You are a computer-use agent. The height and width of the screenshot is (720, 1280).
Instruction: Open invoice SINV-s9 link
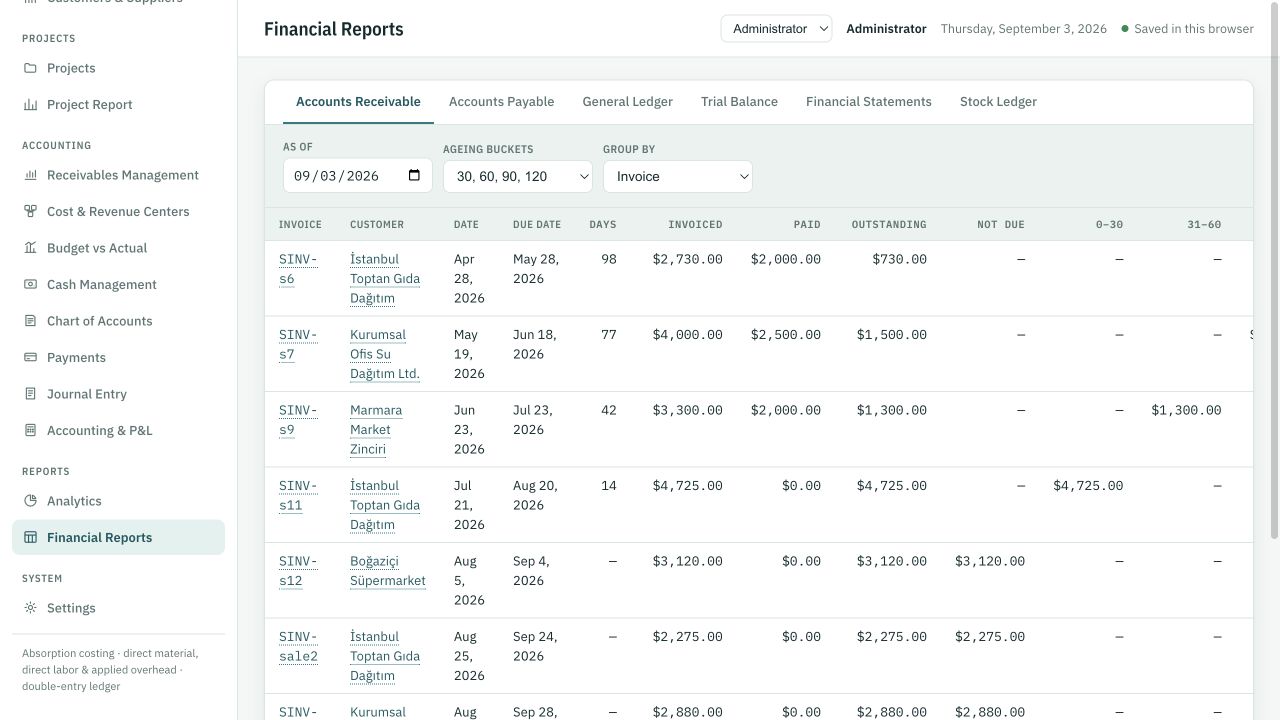(x=298, y=420)
